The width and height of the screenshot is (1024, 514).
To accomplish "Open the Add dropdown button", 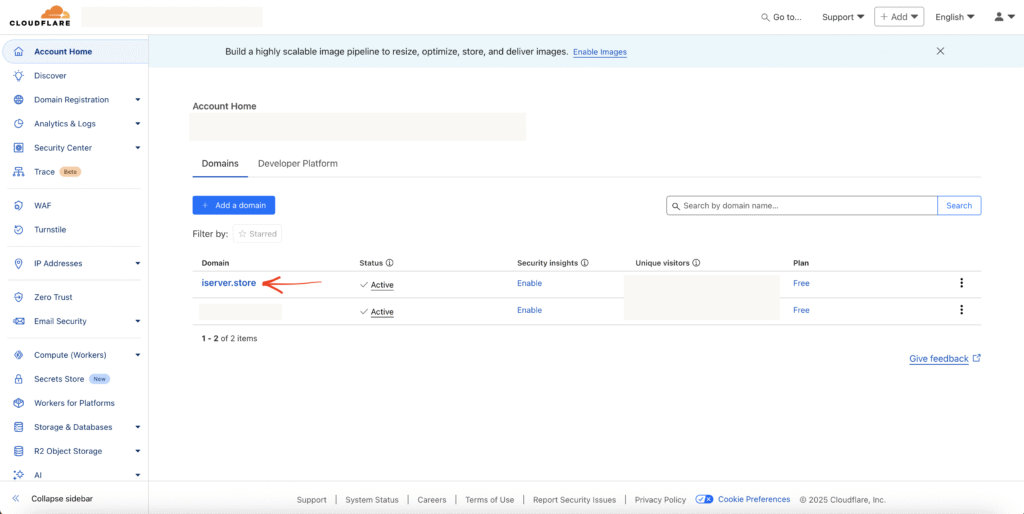I will tap(899, 17).
